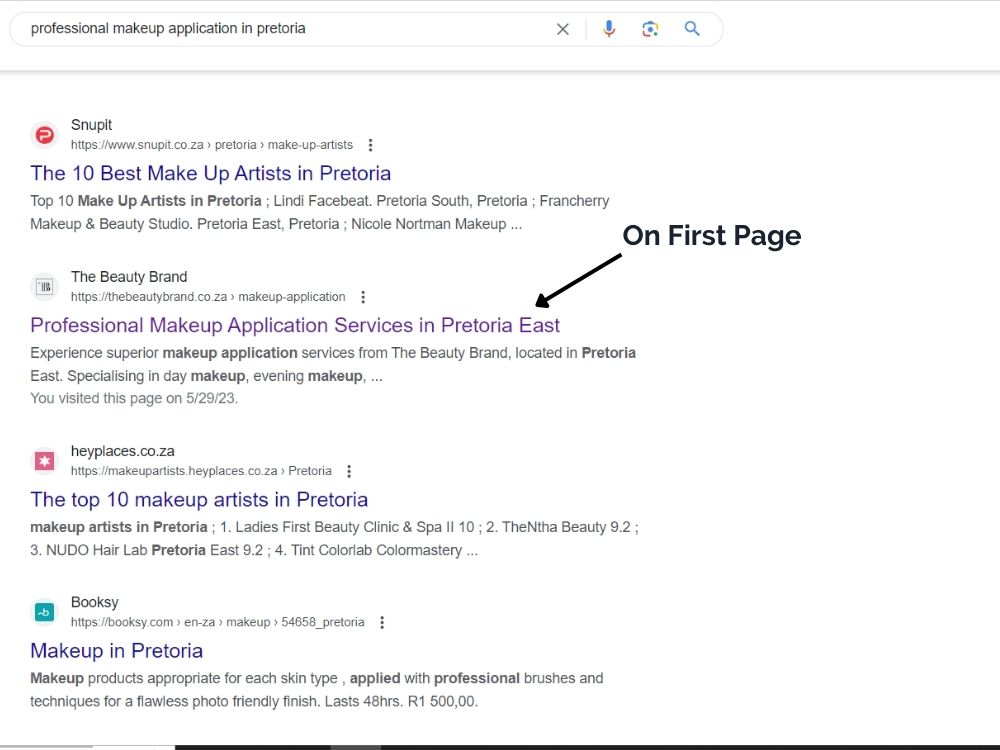Click the snupit.co.za URL breadcrumb

point(212,145)
